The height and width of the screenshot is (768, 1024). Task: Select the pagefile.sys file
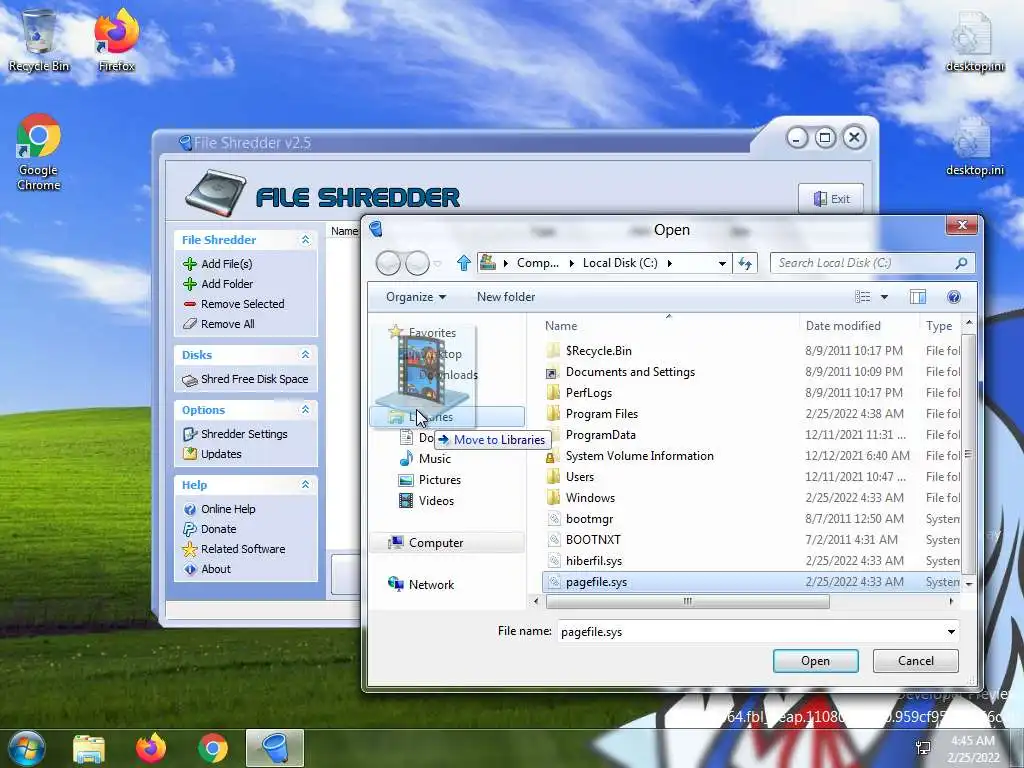point(751,582)
